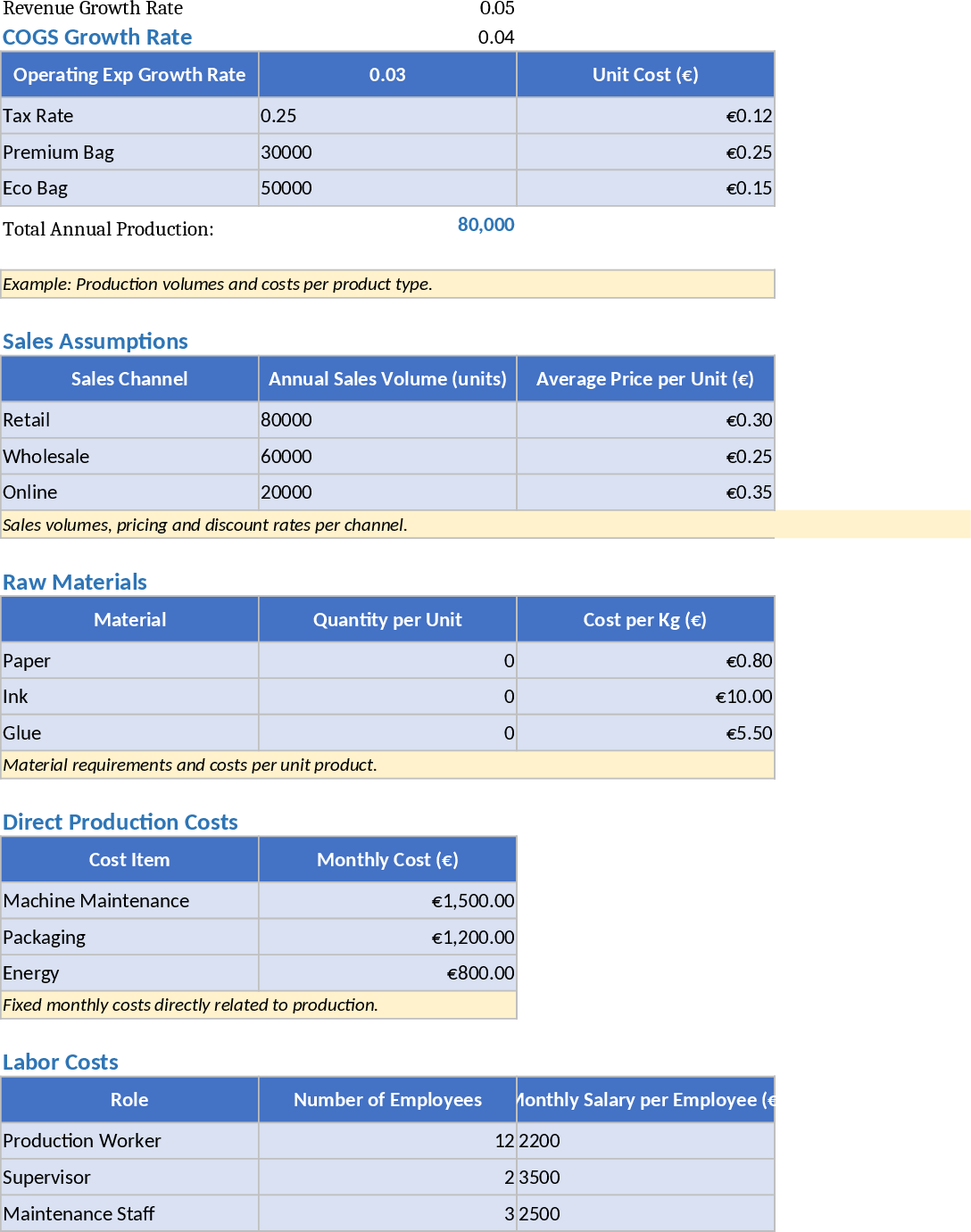Click the Number of Employees column header

(x=386, y=1100)
